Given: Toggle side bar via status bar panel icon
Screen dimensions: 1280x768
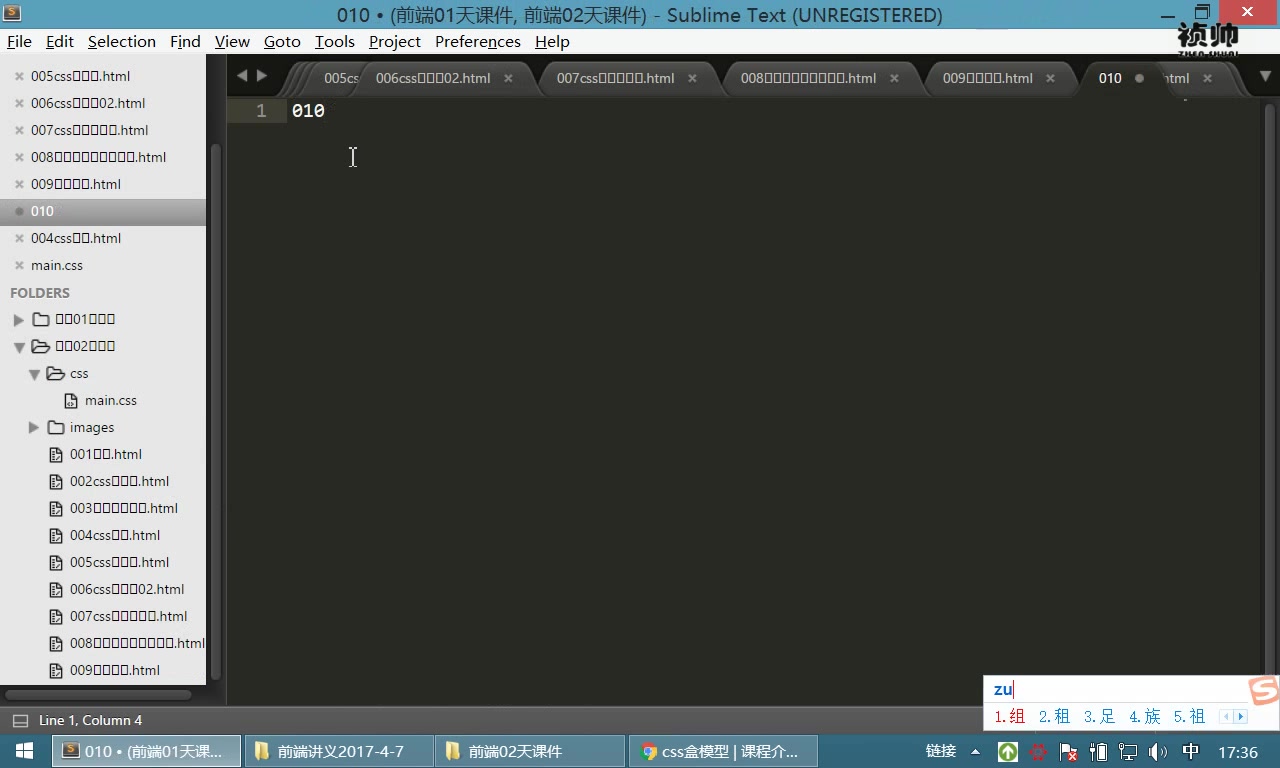Looking at the screenshot, I should 20,720.
